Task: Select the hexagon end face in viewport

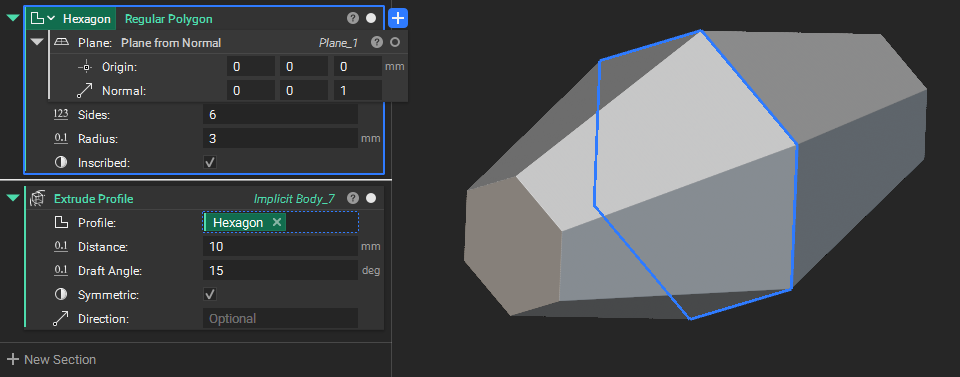Action: 511,245
